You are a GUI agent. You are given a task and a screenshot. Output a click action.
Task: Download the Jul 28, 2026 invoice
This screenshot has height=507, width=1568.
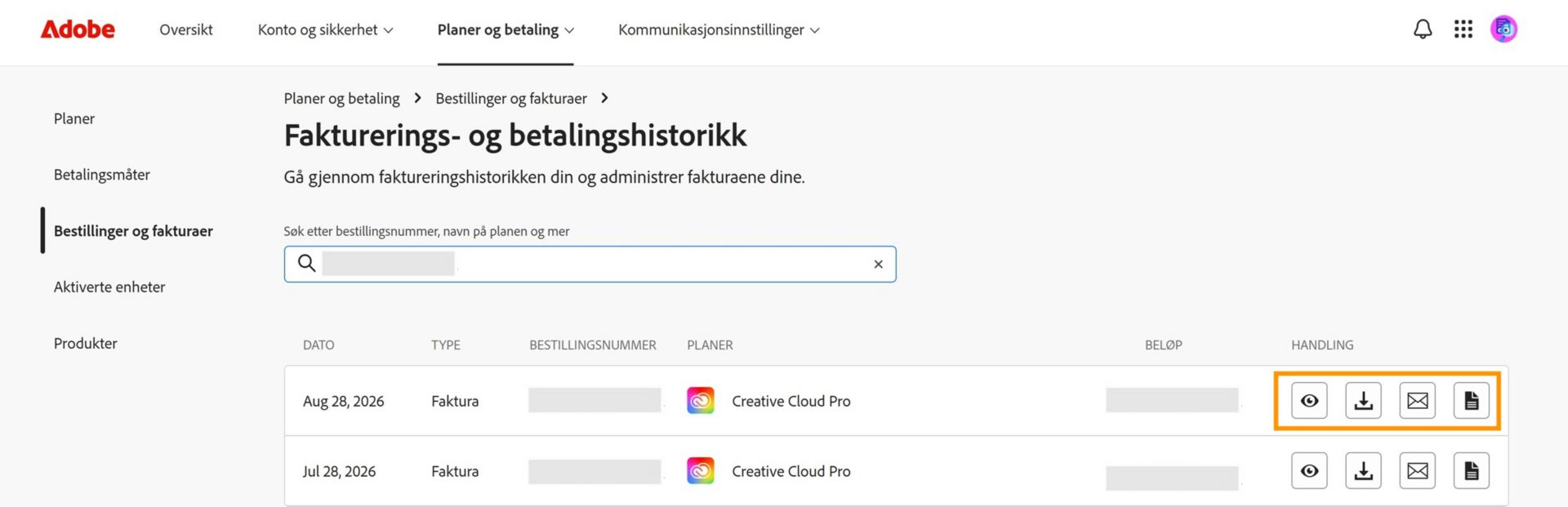[x=1363, y=471]
